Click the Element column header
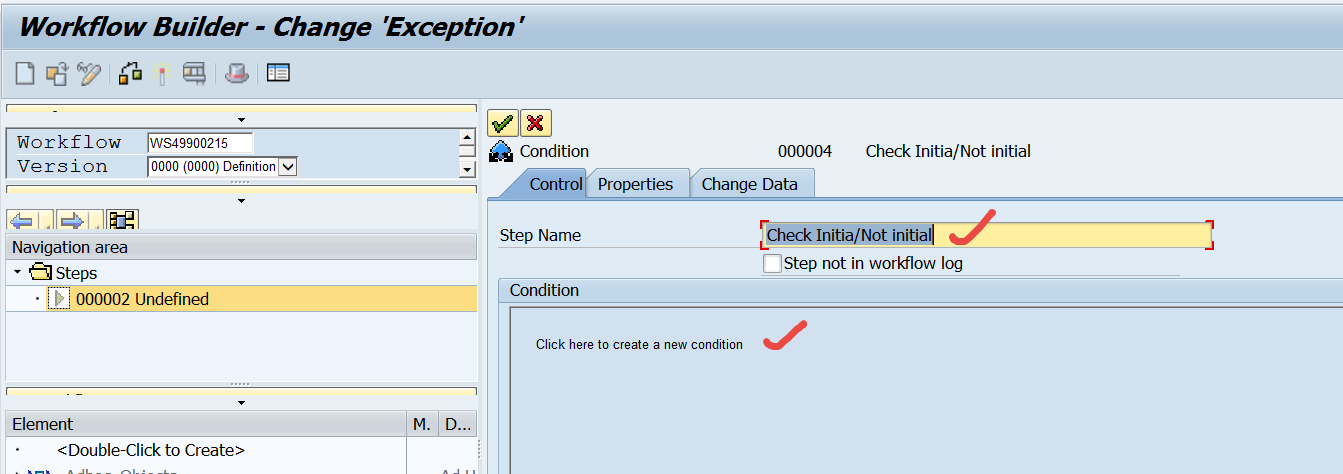 tap(206, 424)
